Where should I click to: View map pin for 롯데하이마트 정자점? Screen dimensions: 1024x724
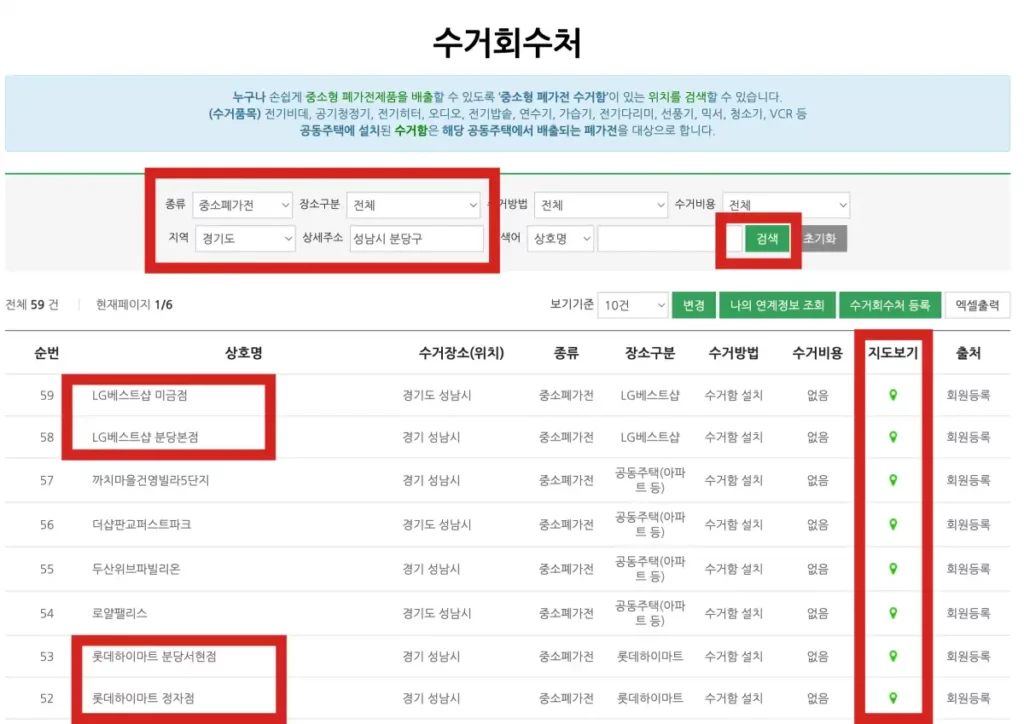tap(893, 698)
